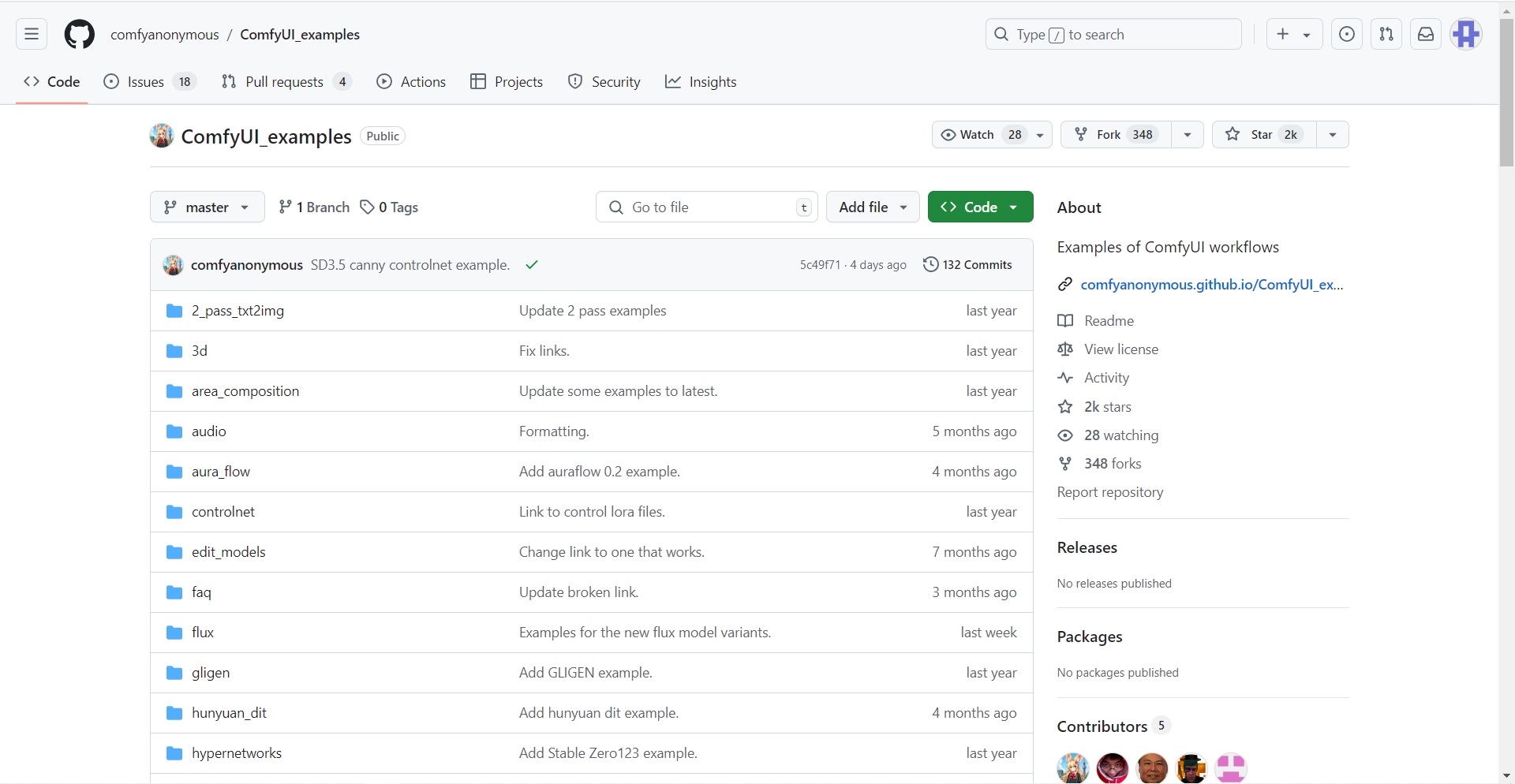Viewport: 1515px width, 784px height.
Task: Open commit message 'Update broken link.'
Action: click(579, 592)
